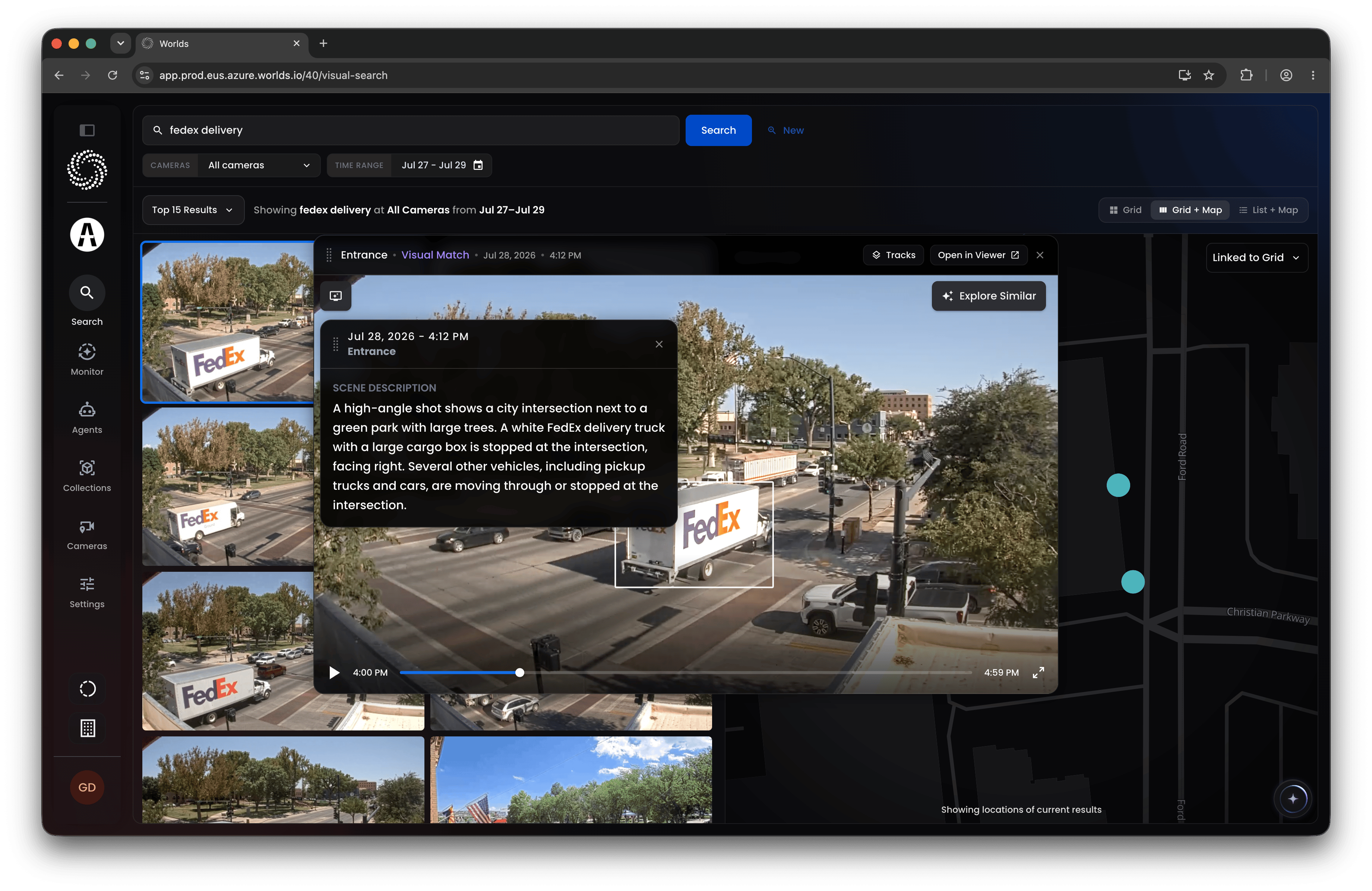Click Open in Viewer

(978, 255)
